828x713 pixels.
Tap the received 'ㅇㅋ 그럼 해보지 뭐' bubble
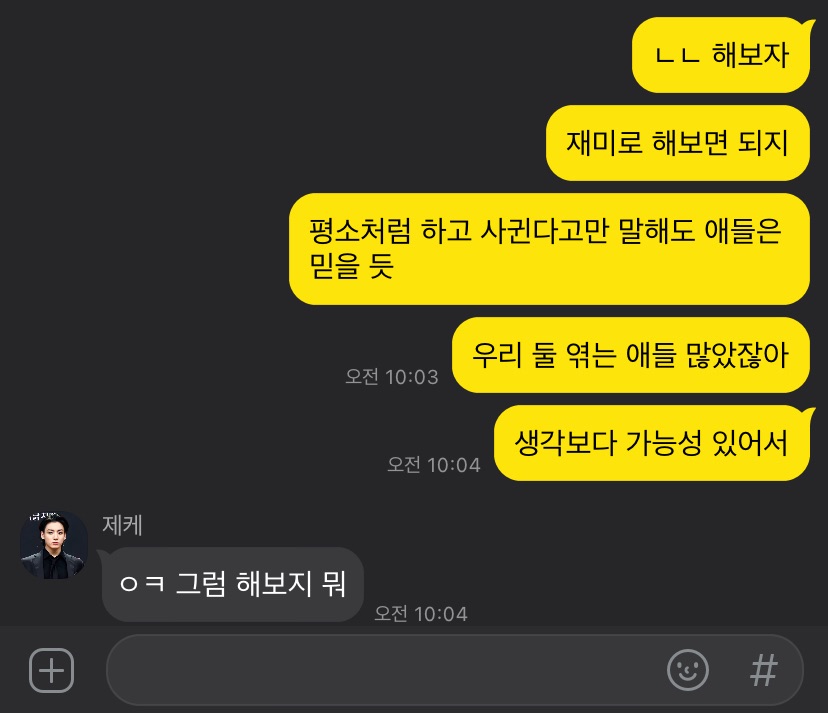232,584
